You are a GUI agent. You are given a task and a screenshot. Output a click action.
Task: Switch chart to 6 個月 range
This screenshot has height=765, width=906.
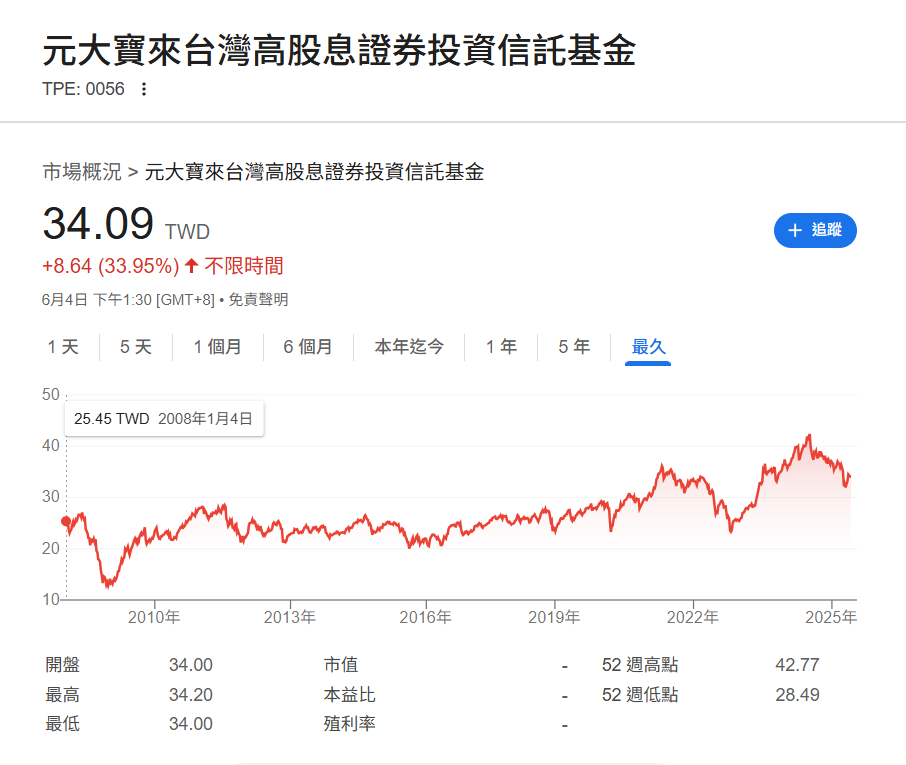click(x=308, y=347)
